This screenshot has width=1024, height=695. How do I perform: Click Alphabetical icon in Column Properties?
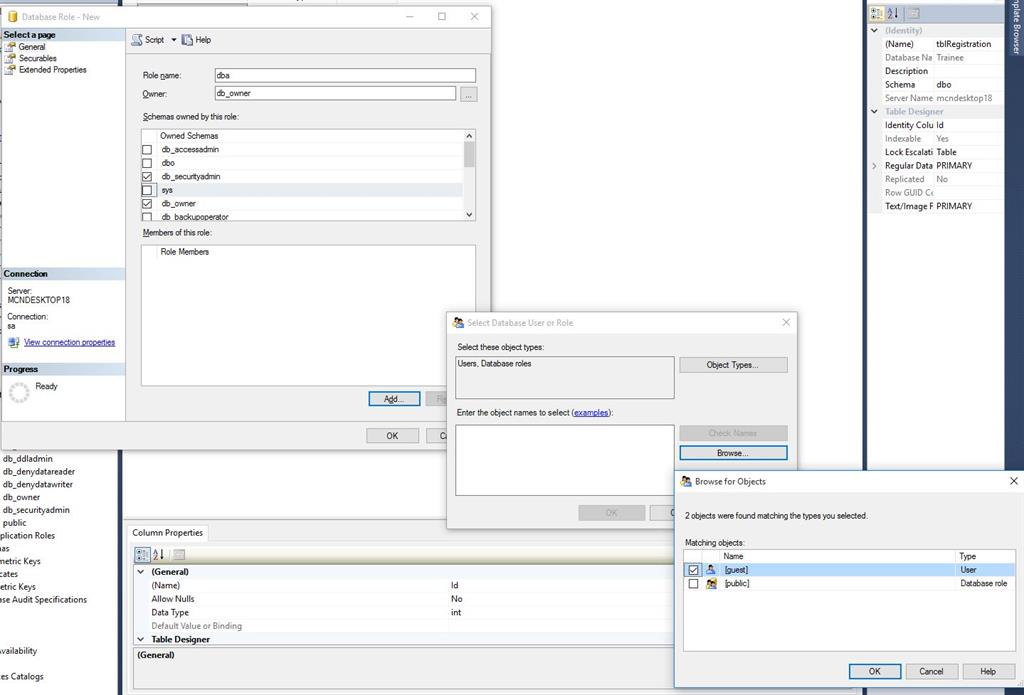point(158,555)
